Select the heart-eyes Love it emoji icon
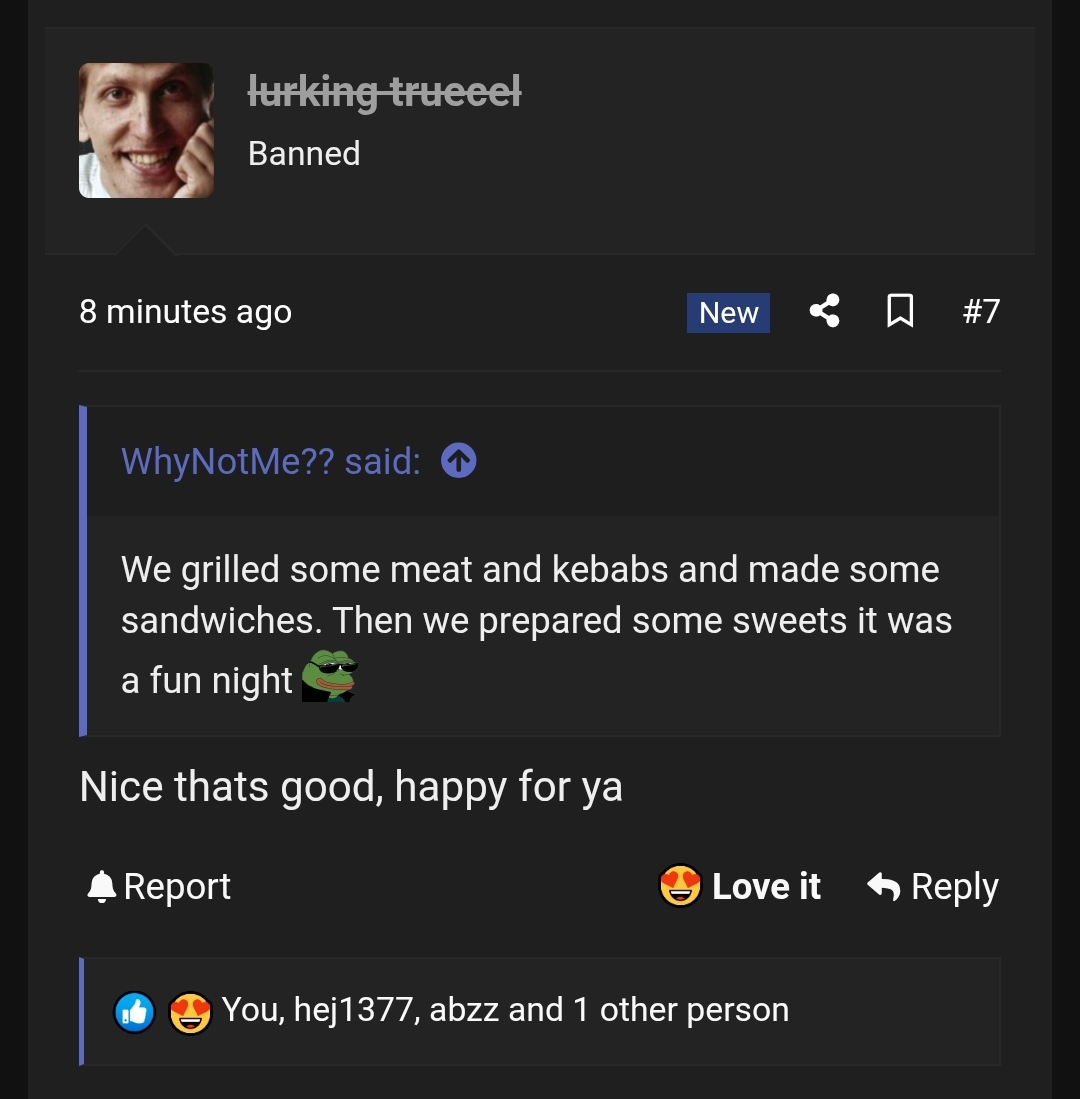1080x1099 pixels. point(681,885)
